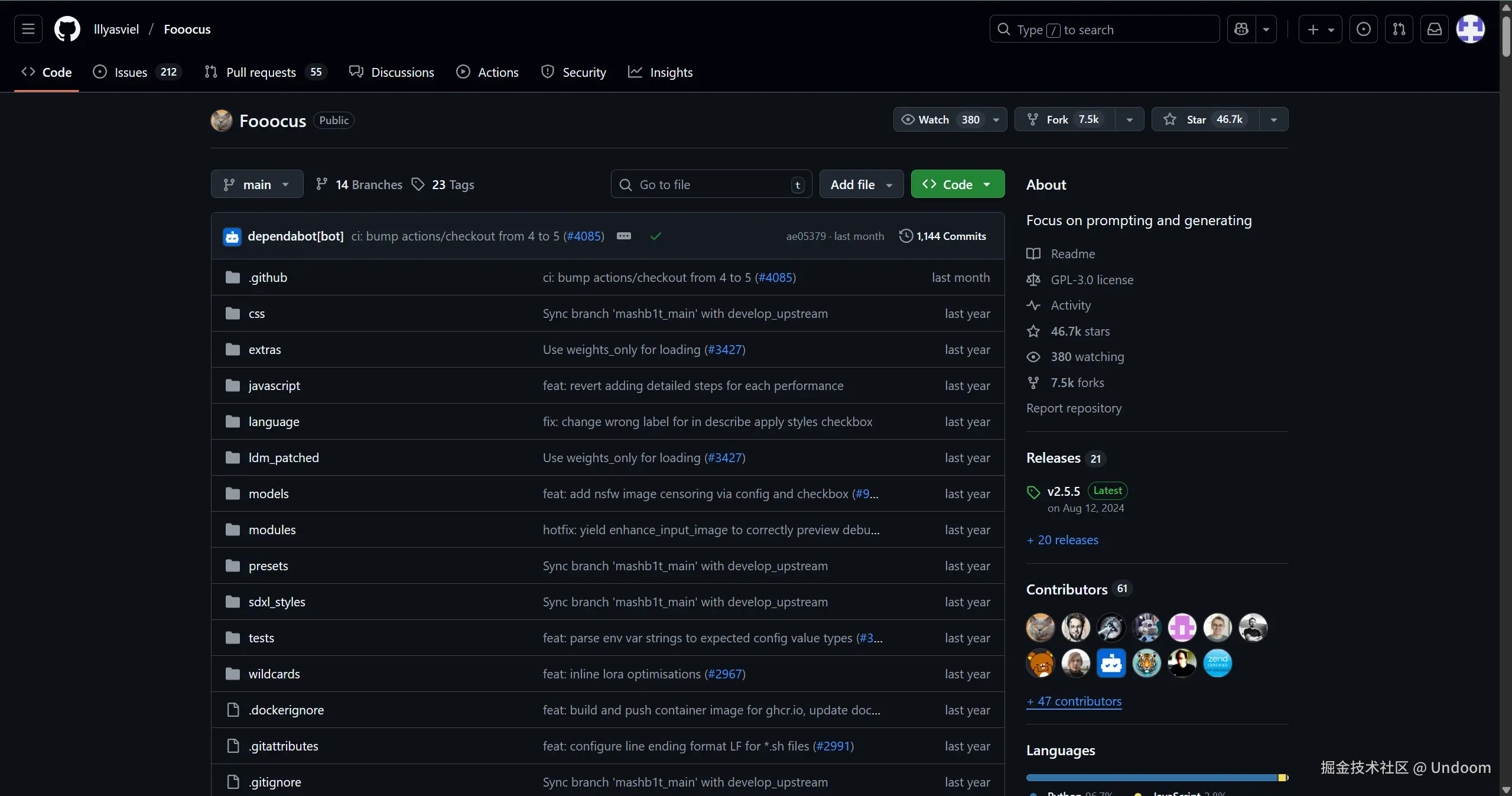Expand commit message ellipsis icon
This screenshot has height=796, width=1512.
click(x=624, y=236)
